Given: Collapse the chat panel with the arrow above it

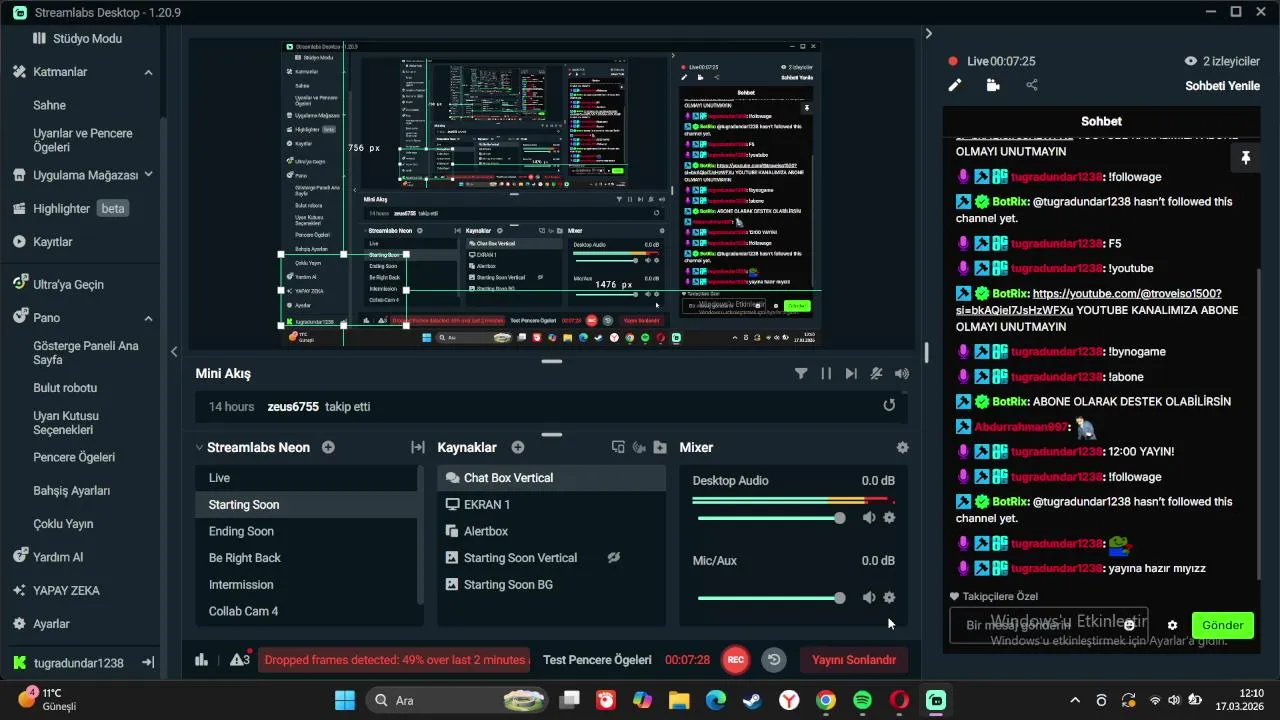Looking at the screenshot, I should pos(928,34).
